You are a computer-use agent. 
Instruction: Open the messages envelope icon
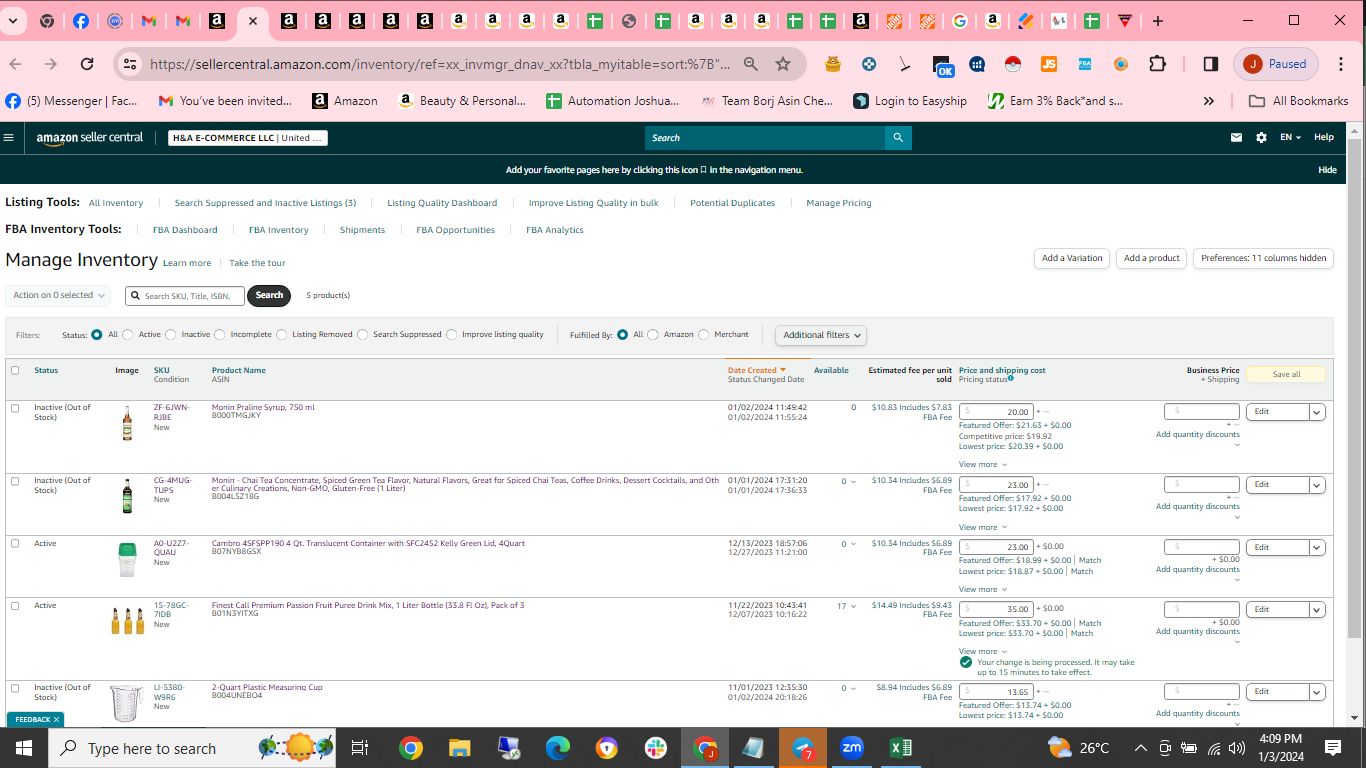[x=1236, y=138]
